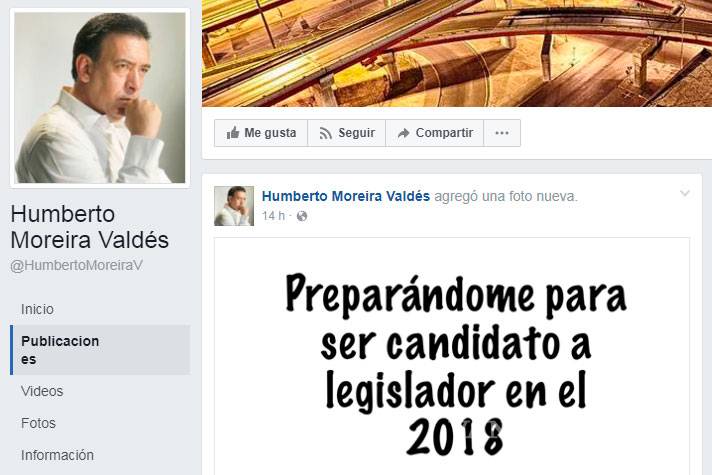
Task: Open the highway cover photo
Action: pos(457,53)
